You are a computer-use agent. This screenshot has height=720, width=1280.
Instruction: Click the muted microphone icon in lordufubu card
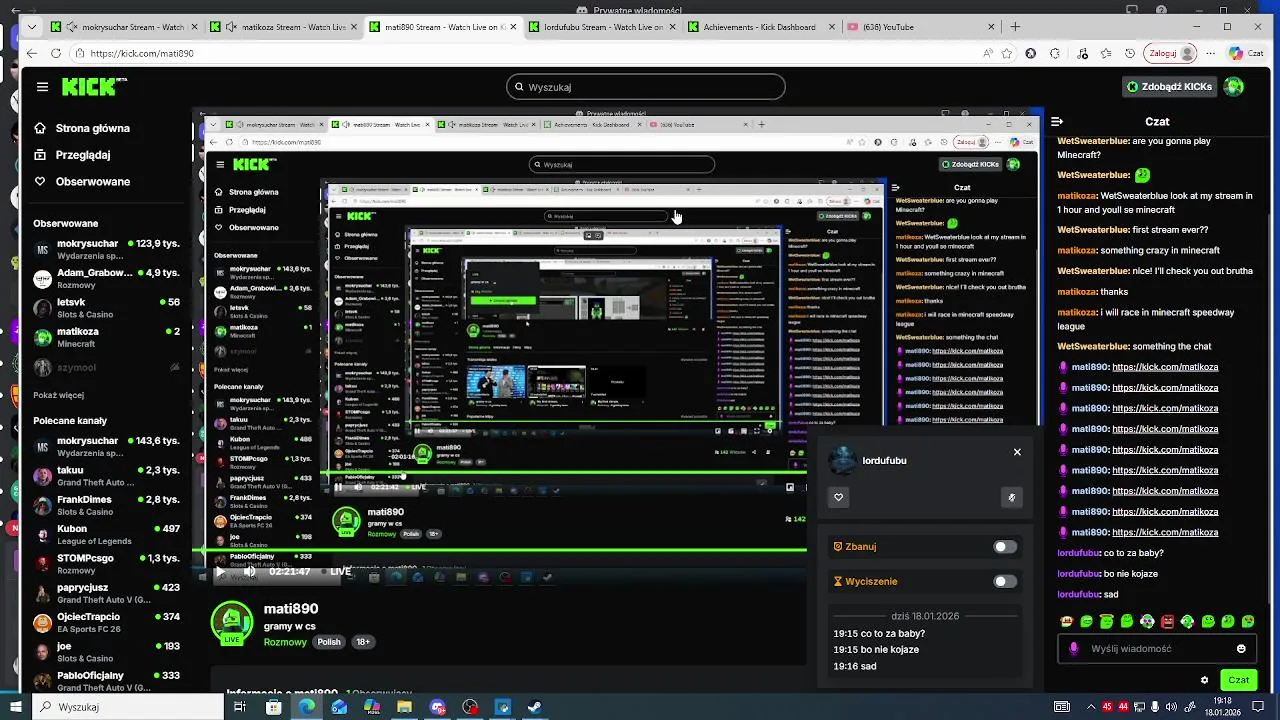(x=1012, y=497)
